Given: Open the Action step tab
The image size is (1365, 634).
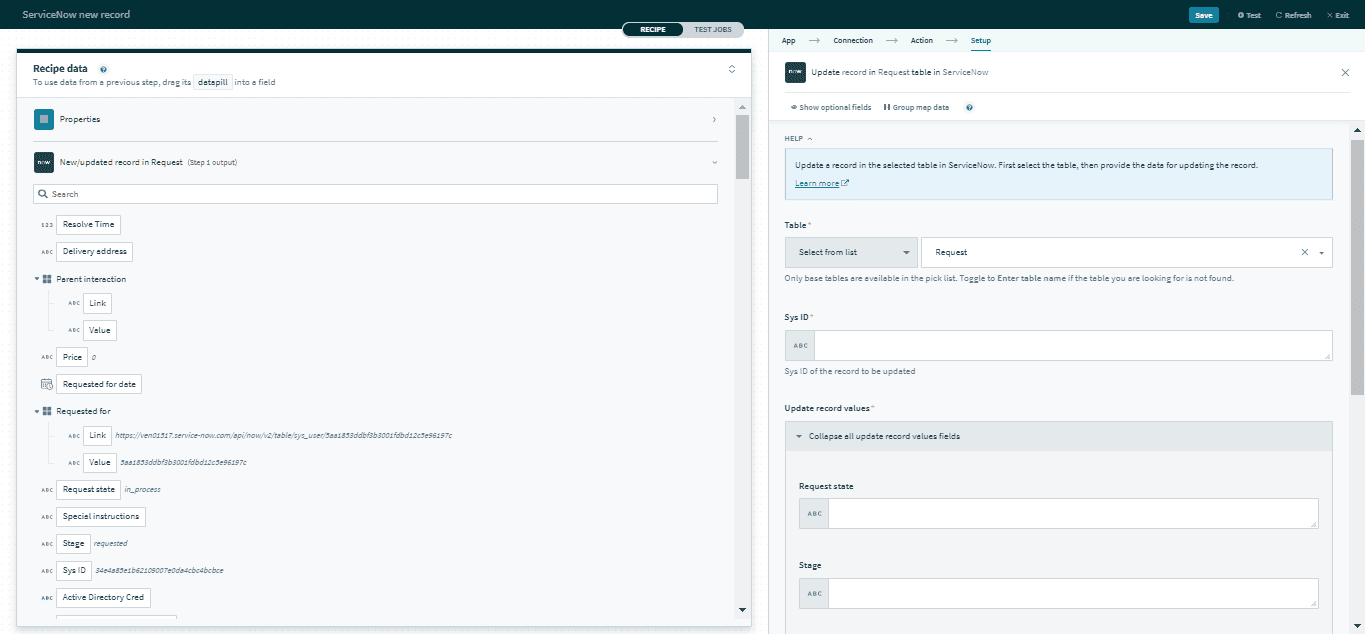Looking at the screenshot, I should point(921,41).
